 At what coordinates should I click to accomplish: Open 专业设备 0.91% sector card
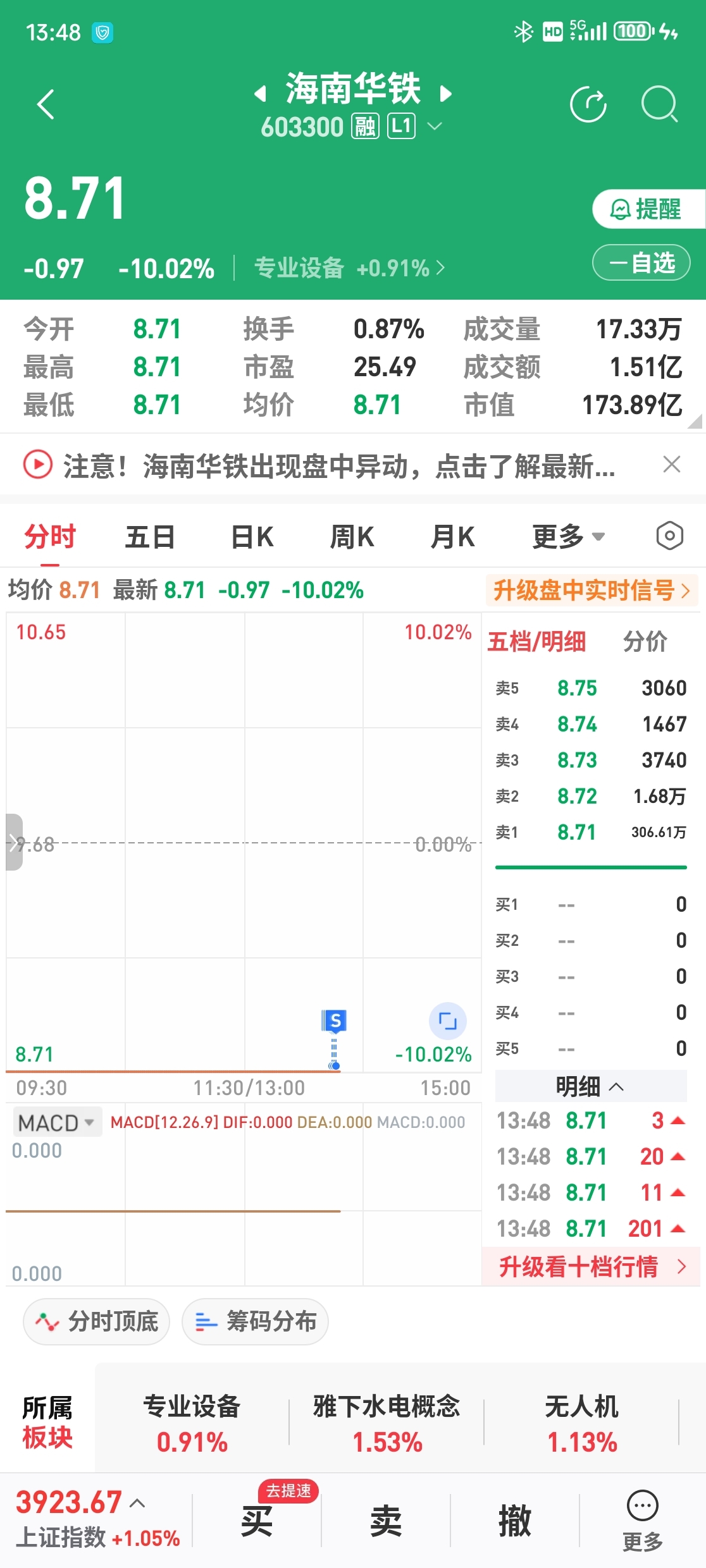192,1423
